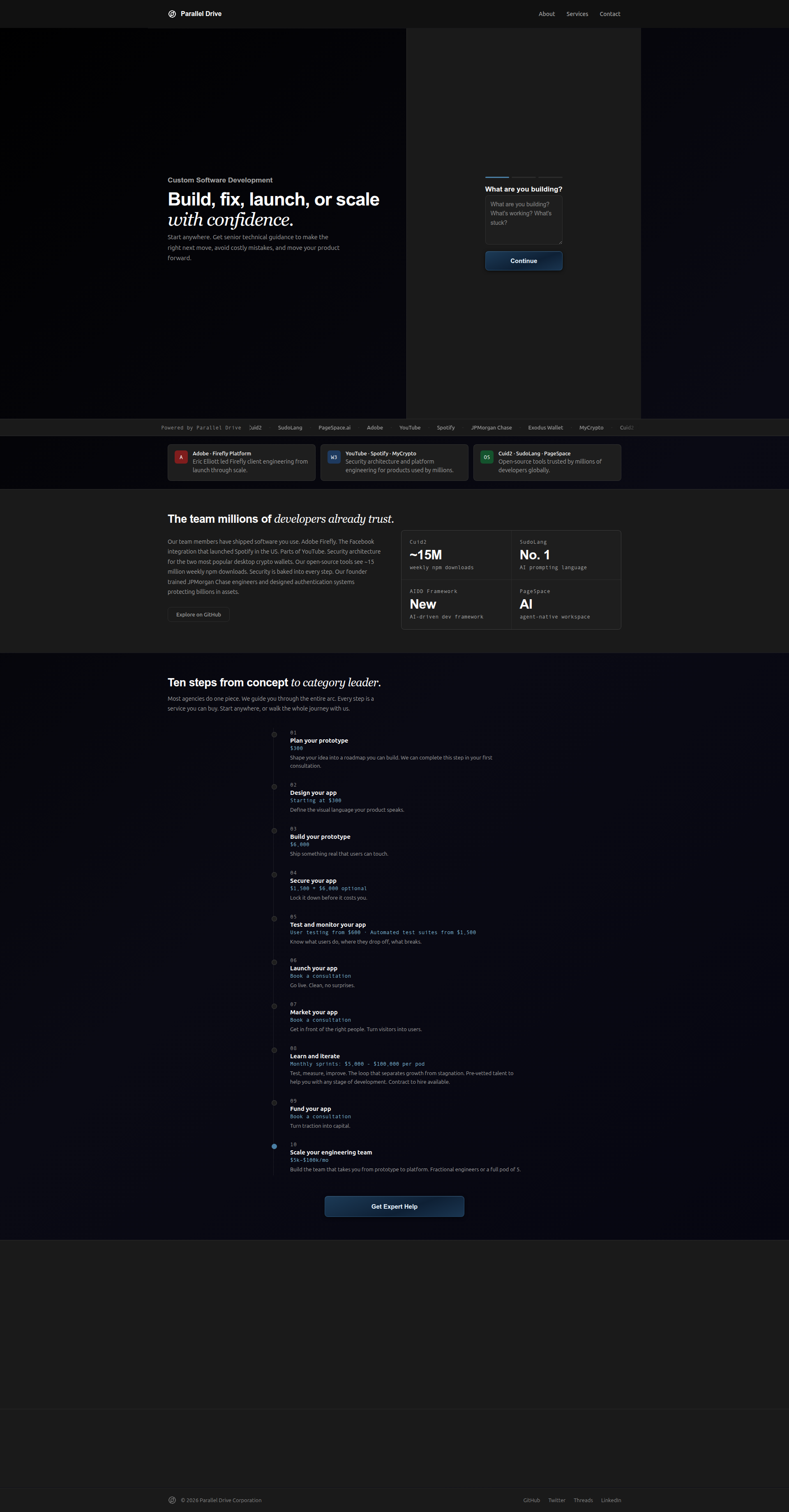Click the YouTube · Spotify · MyCrypto card title

point(381,453)
